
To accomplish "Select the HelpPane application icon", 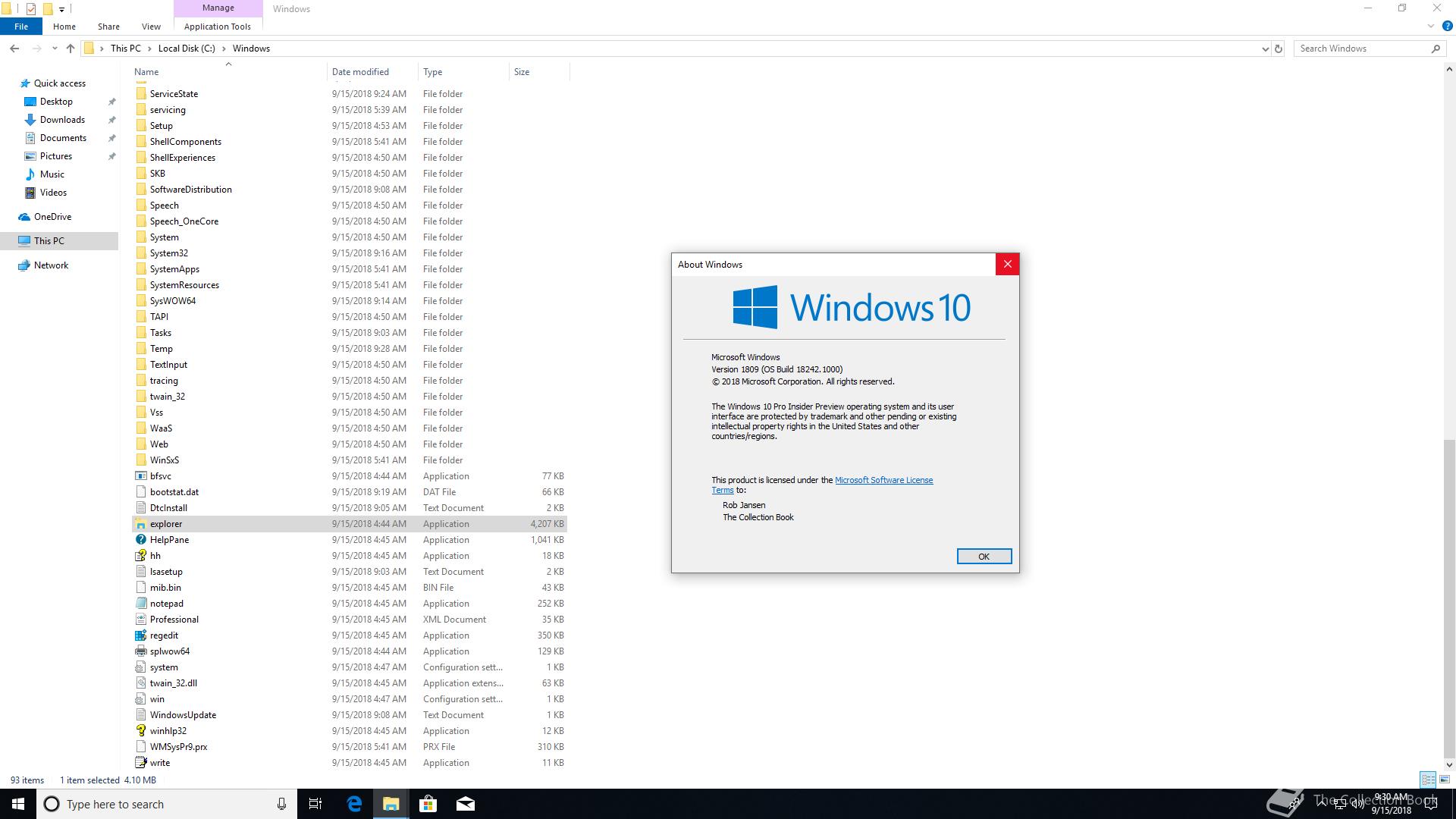I will point(140,540).
